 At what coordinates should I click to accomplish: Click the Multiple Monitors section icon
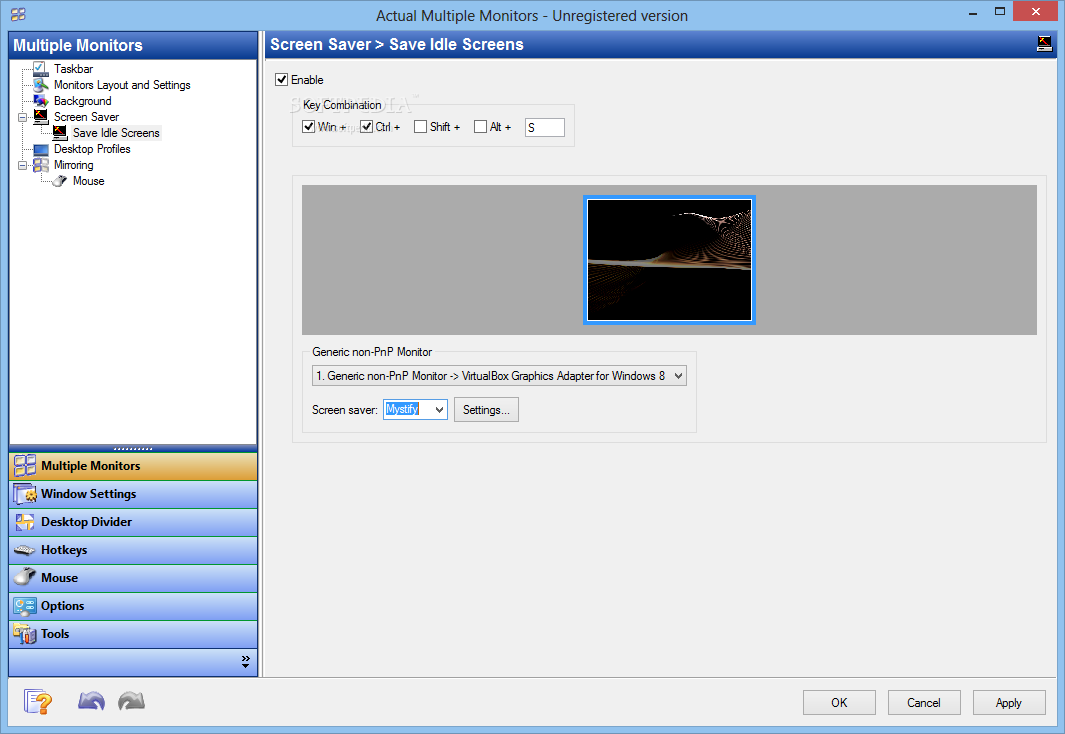pyautogui.click(x=25, y=466)
